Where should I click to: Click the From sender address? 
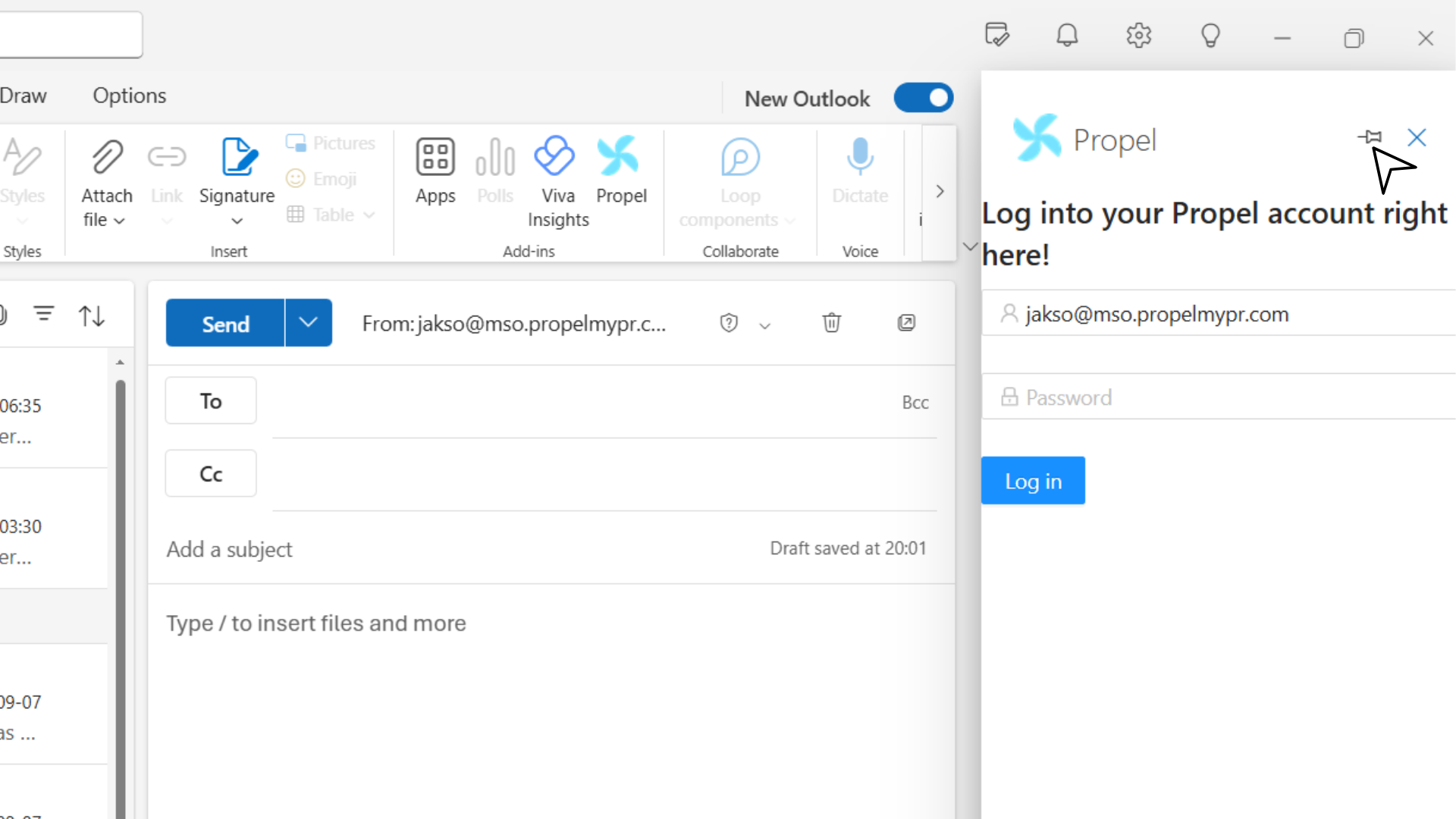pyautogui.click(x=514, y=324)
